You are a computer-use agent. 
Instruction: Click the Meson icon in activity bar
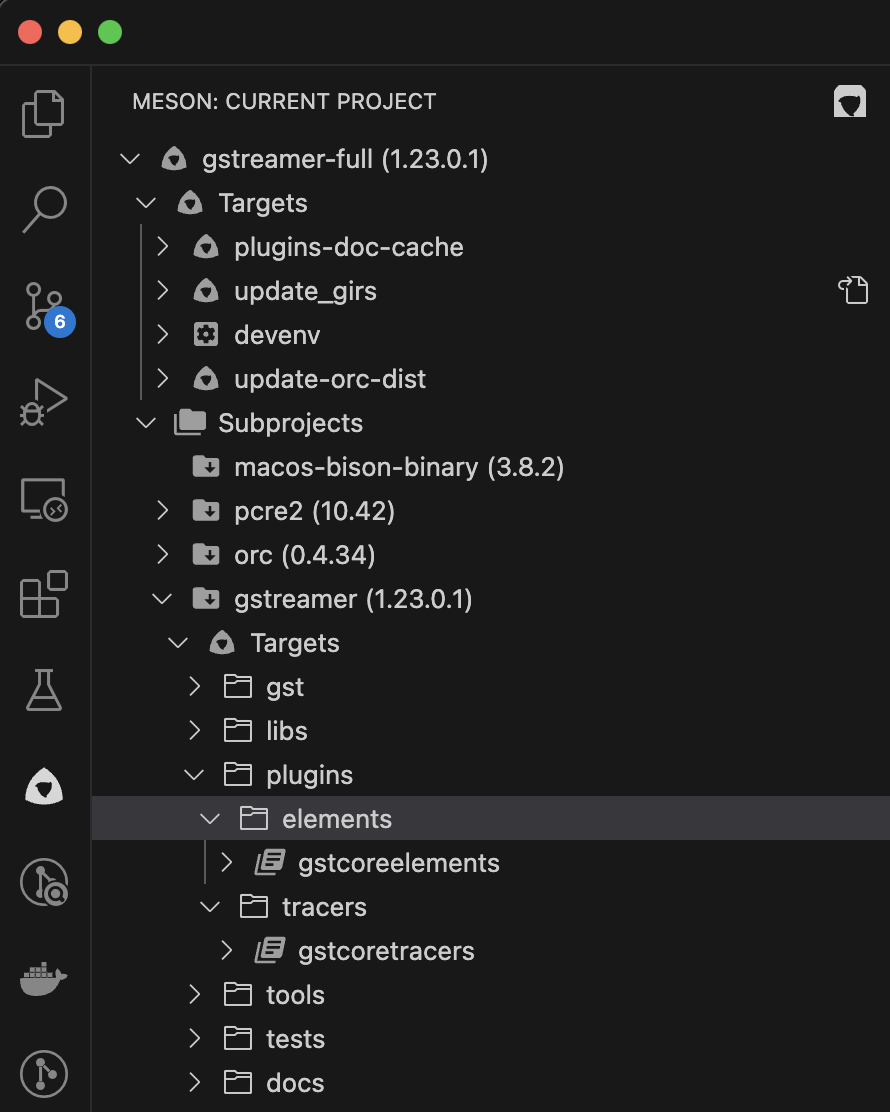44,787
